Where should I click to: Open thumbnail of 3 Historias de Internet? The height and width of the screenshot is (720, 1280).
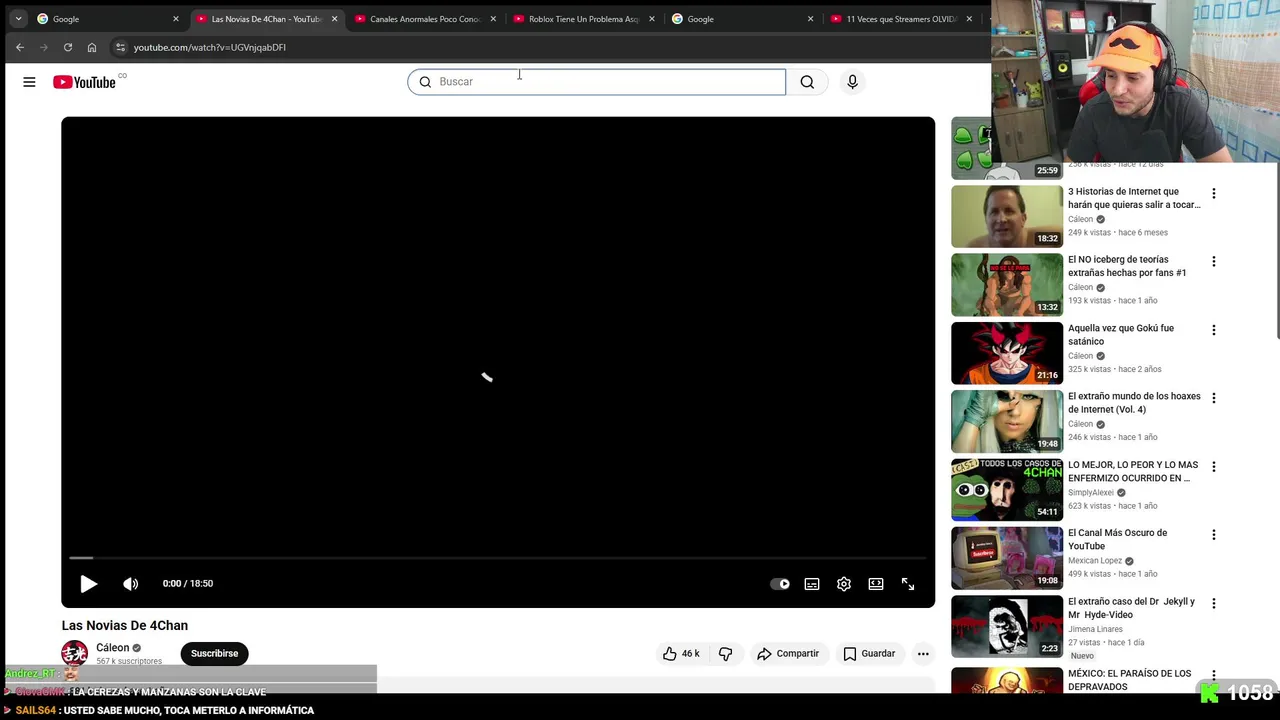(x=1007, y=216)
